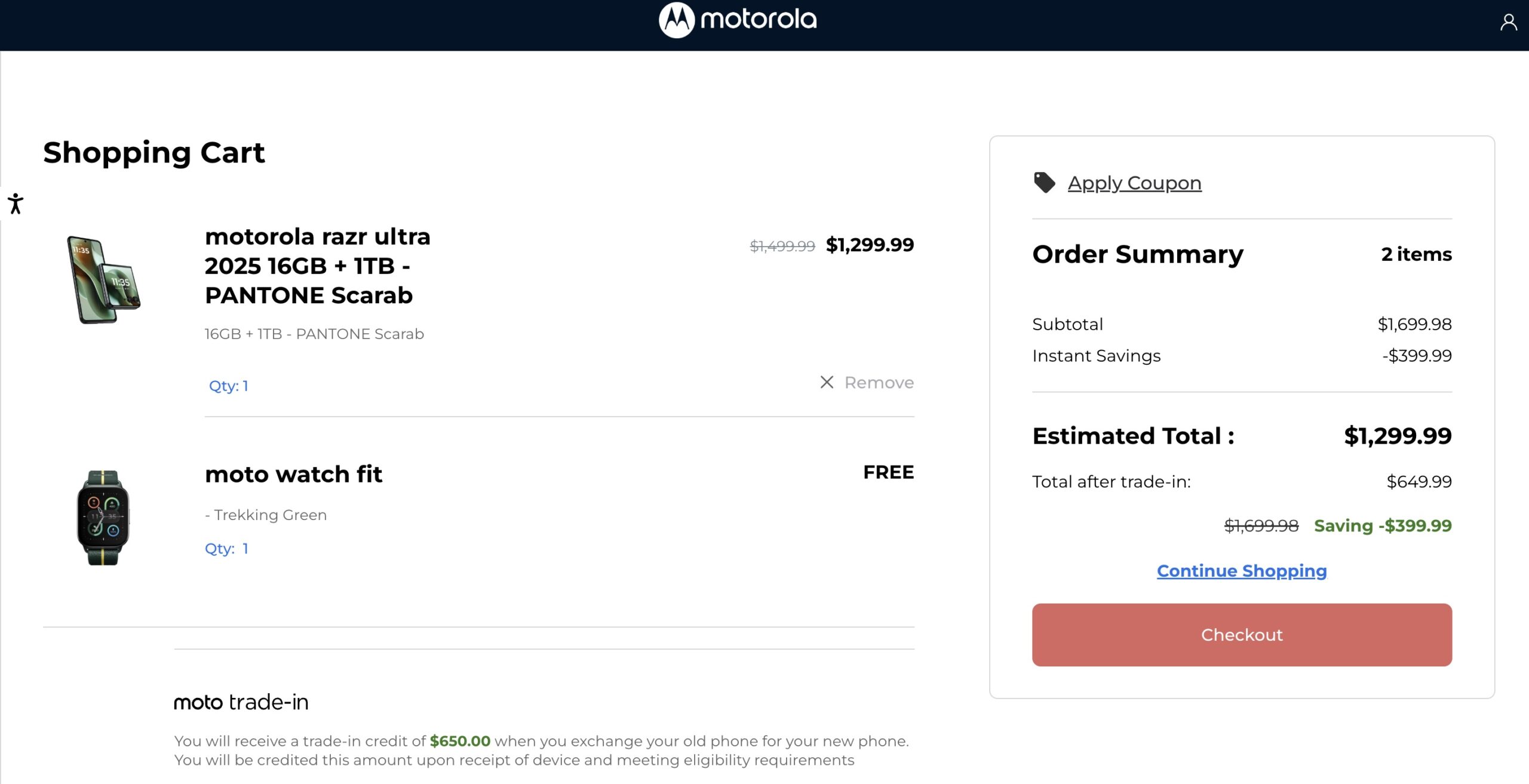The width and height of the screenshot is (1529, 784).
Task: Click the Remove text for razr ultra
Action: click(879, 382)
